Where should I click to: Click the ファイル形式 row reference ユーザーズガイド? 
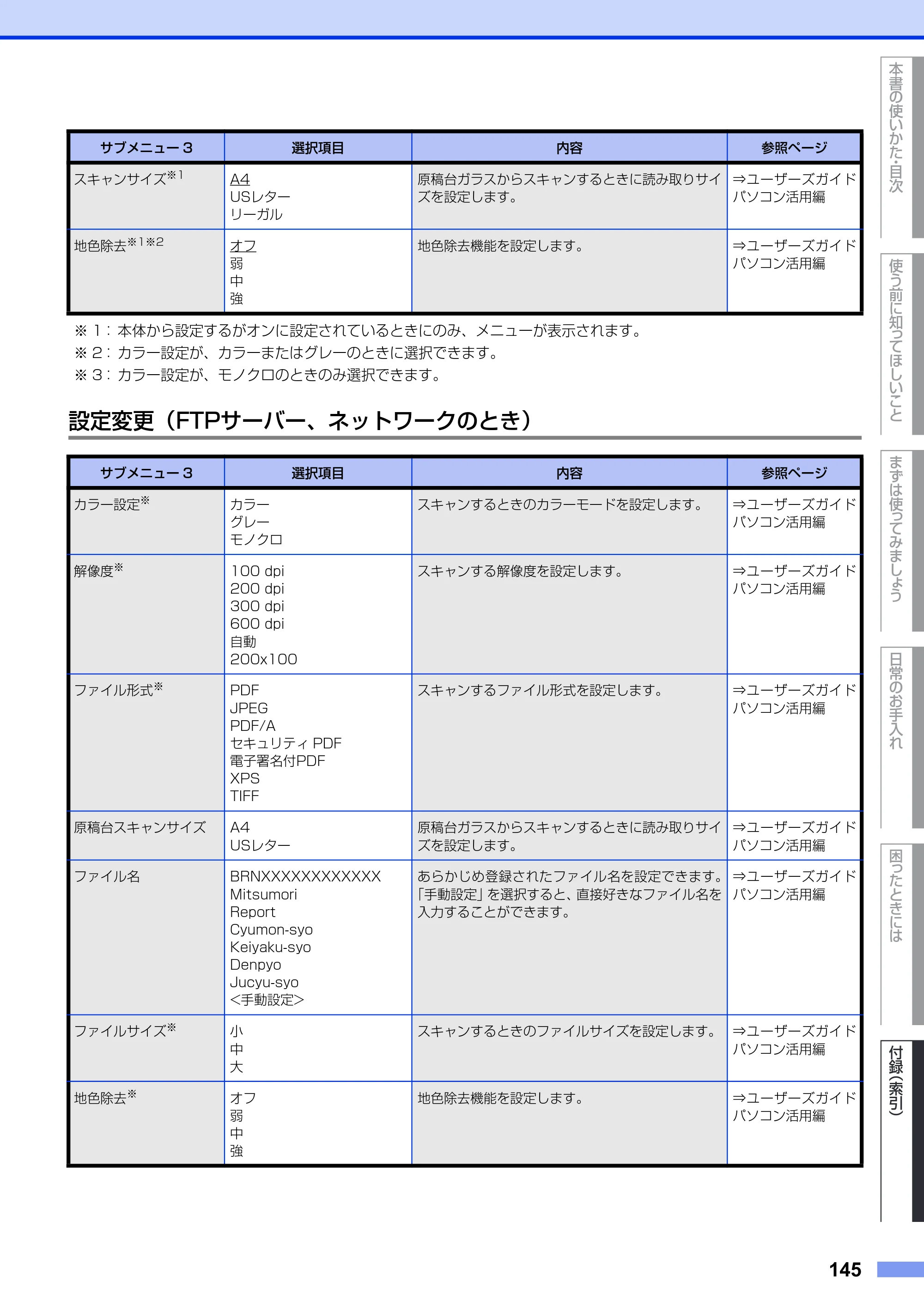(794, 699)
